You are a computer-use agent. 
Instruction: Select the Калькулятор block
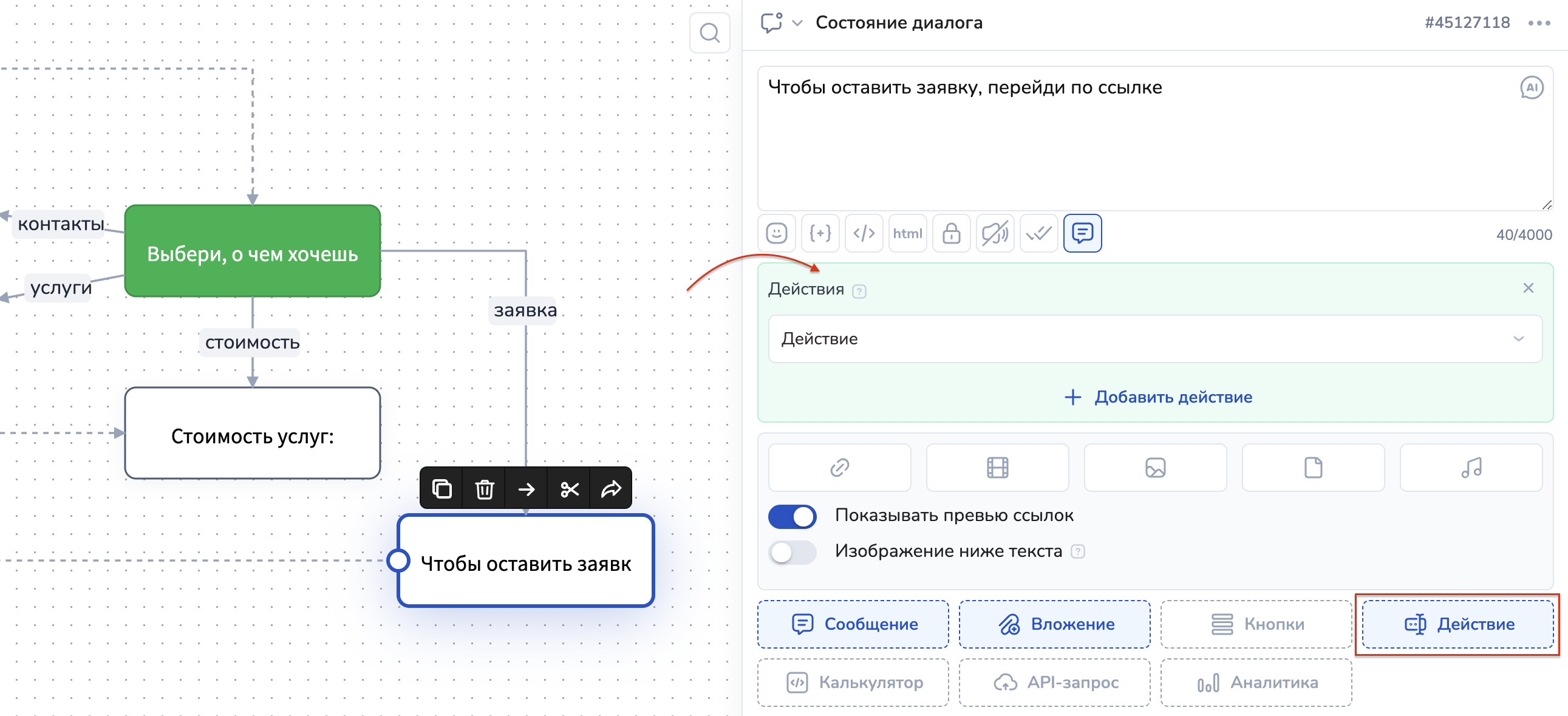(x=853, y=683)
